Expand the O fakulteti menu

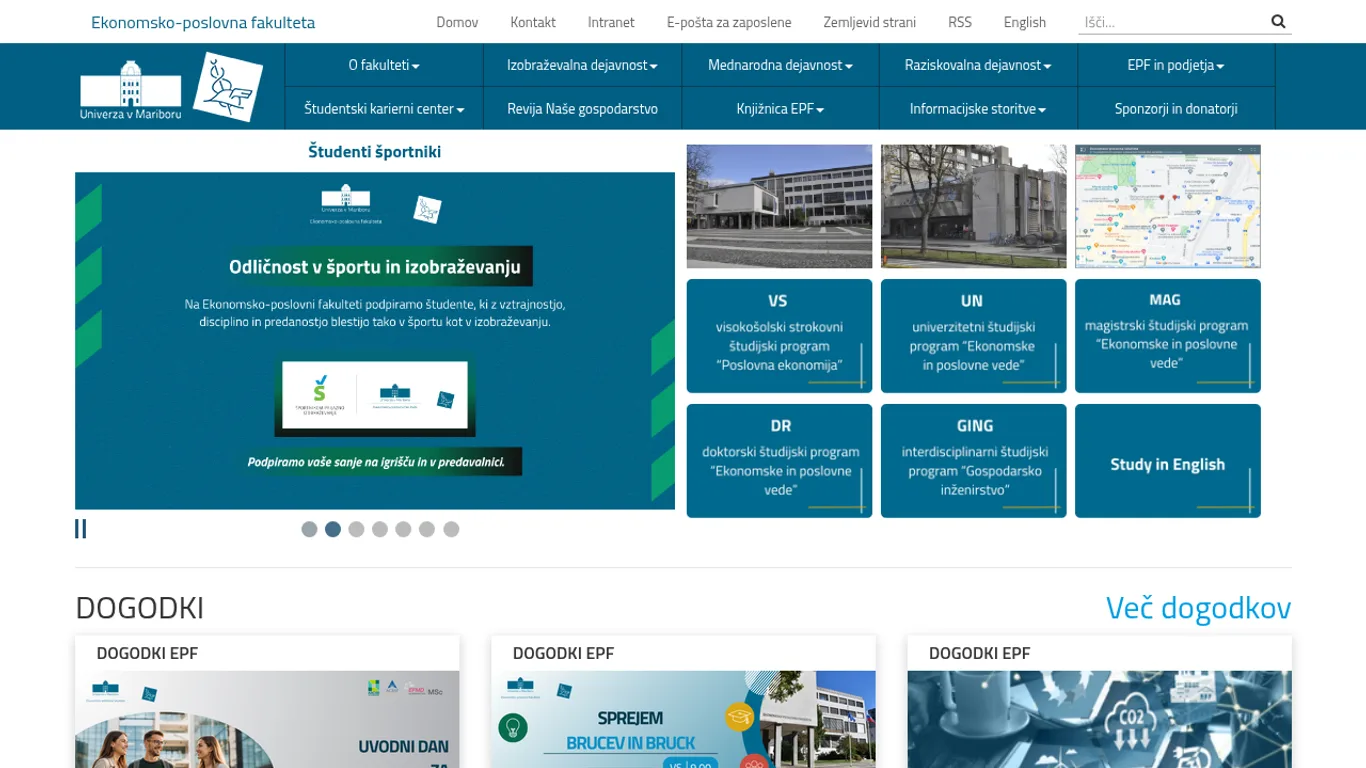coord(384,65)
